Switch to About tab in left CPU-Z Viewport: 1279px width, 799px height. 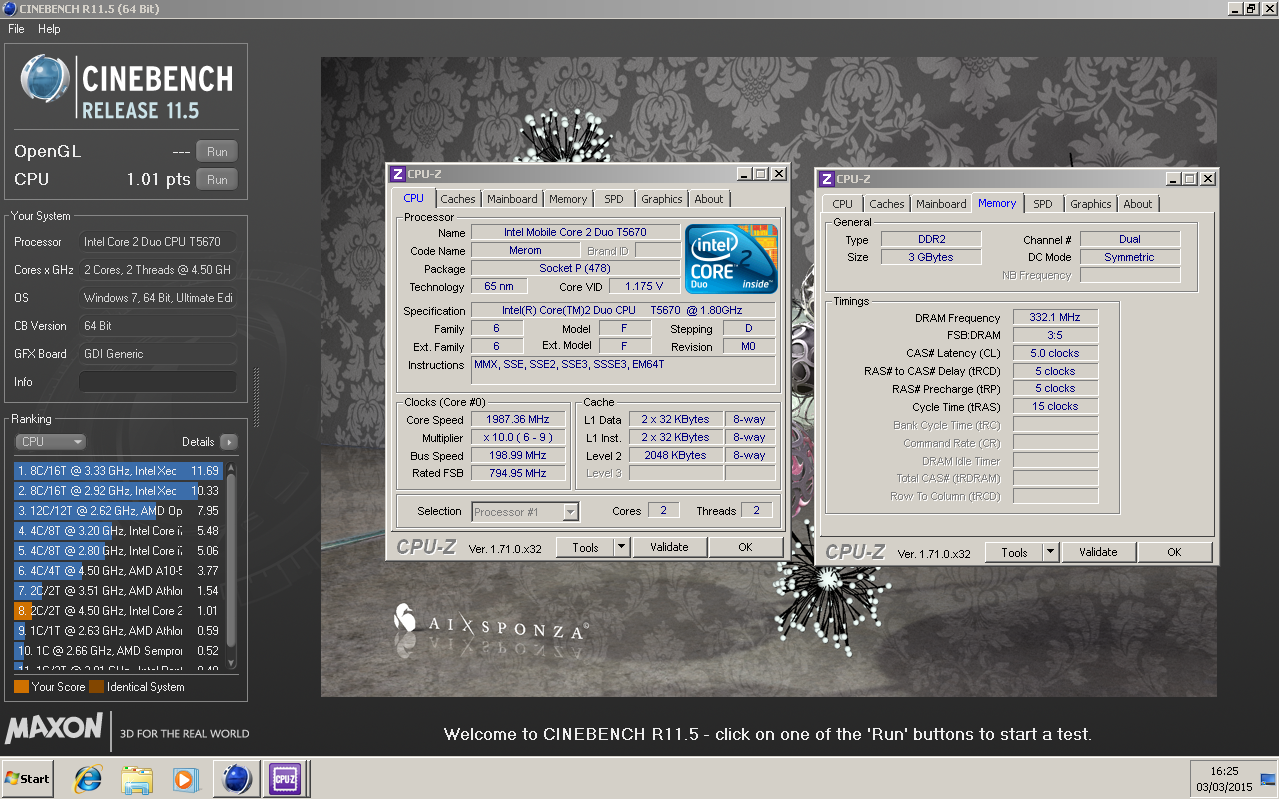tap(709, 199)
